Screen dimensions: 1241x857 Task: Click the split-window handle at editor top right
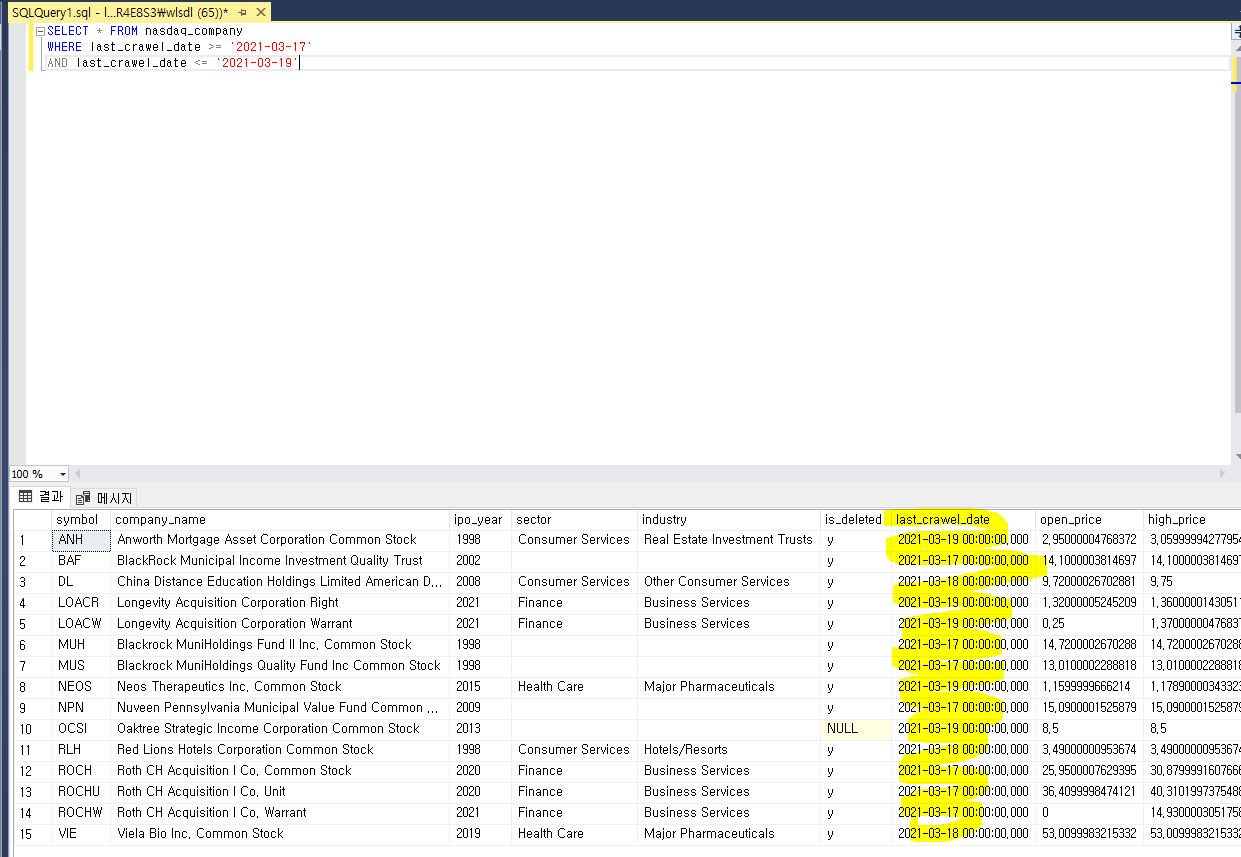(1236, 31)
